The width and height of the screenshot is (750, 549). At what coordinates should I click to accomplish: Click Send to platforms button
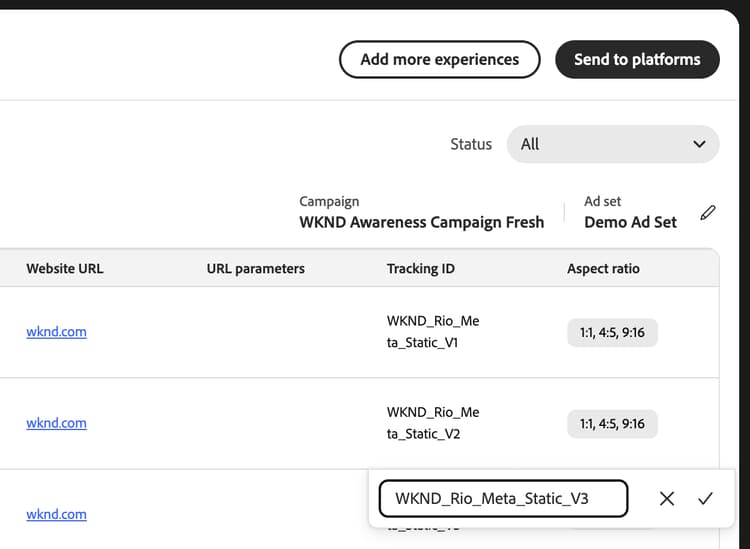click(637, 59)
